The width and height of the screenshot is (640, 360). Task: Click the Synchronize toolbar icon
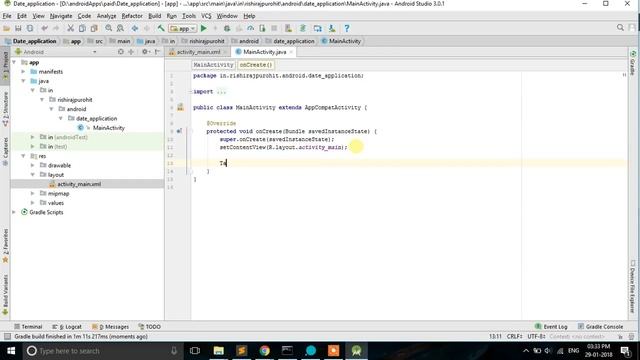point(30,28)
